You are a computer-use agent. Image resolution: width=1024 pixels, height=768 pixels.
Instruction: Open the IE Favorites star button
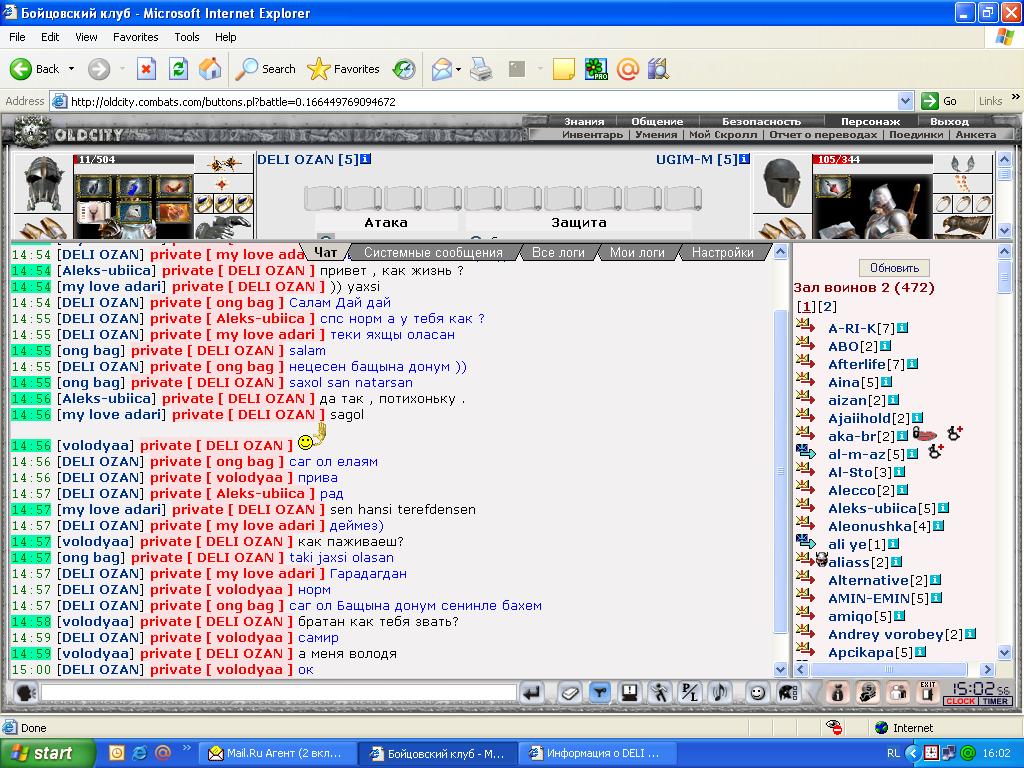344,69
